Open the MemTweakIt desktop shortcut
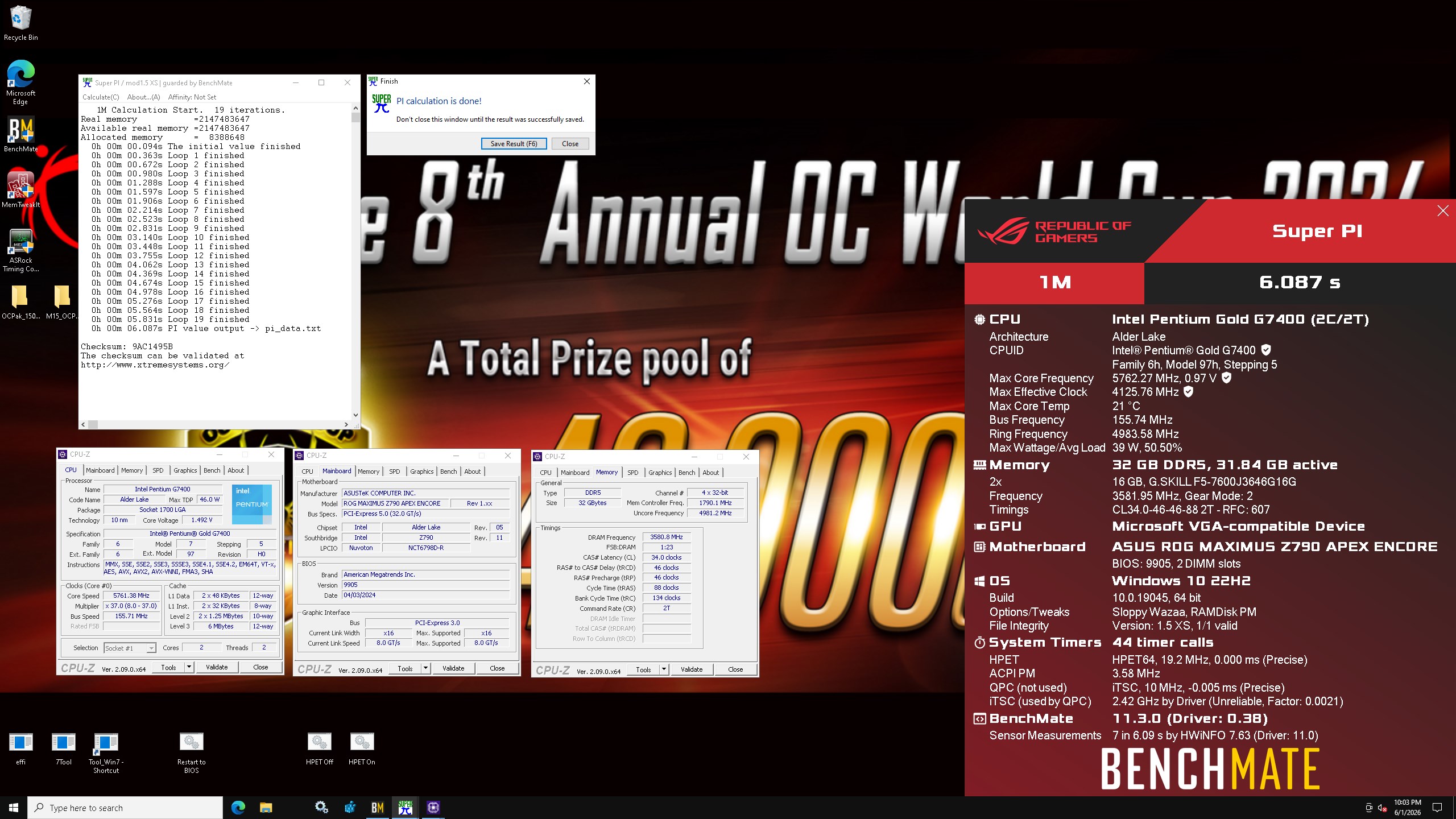This screenshot has width=1456, height=819. (20, 190)
